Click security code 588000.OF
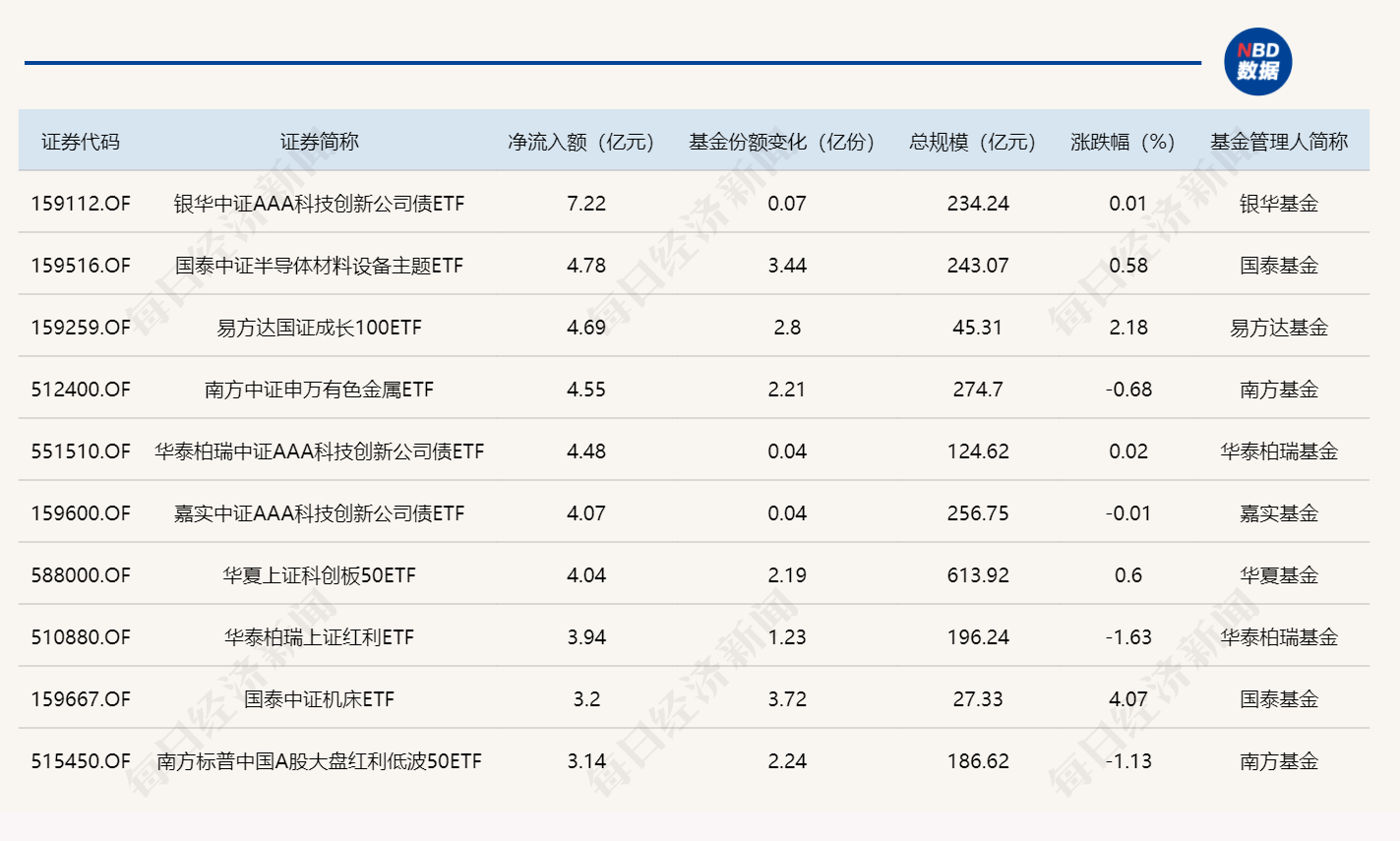The width and height of the screenshot is (1400, 841). pos(81,575)
